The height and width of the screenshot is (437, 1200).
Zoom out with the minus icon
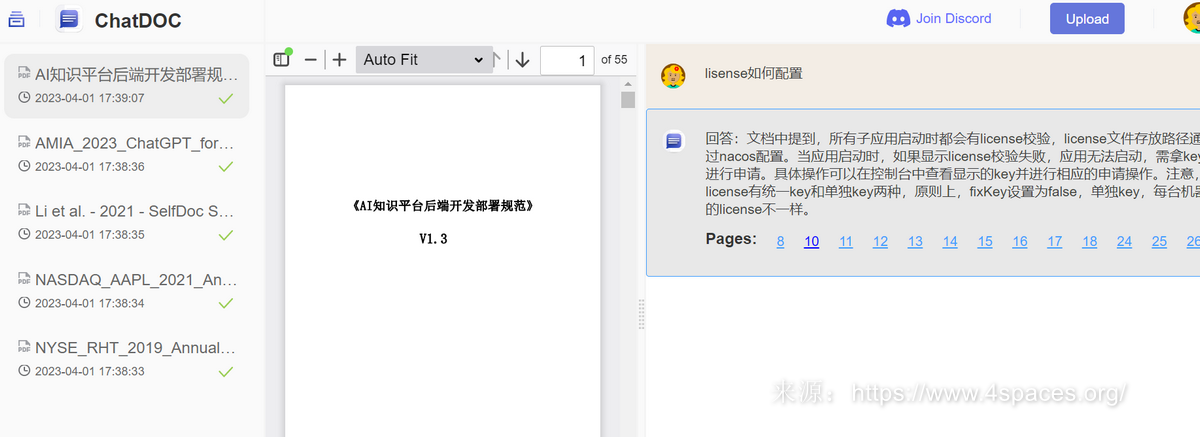[x=310, y=60]
